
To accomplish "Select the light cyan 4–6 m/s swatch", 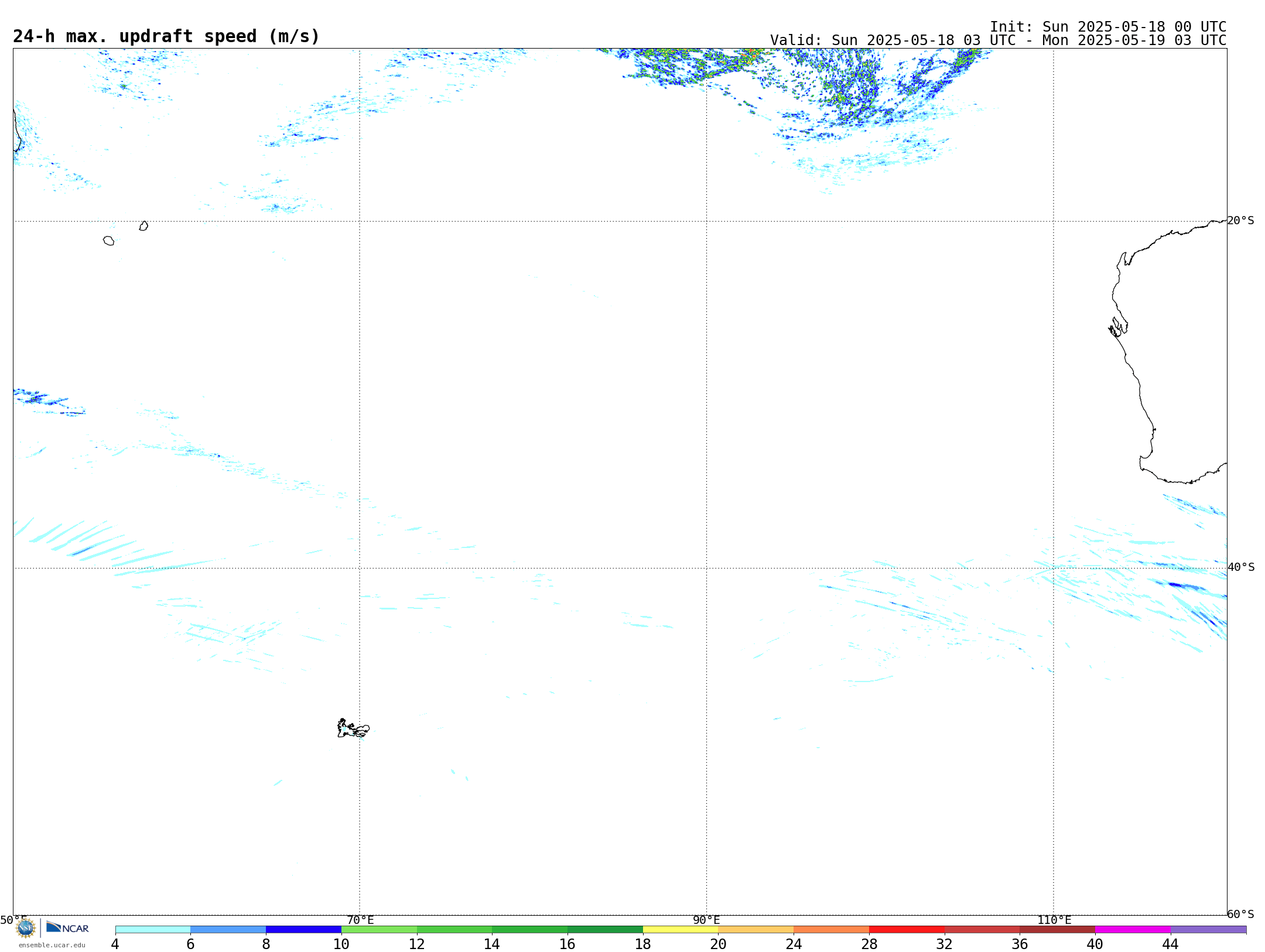I will [x=153, y=930].
